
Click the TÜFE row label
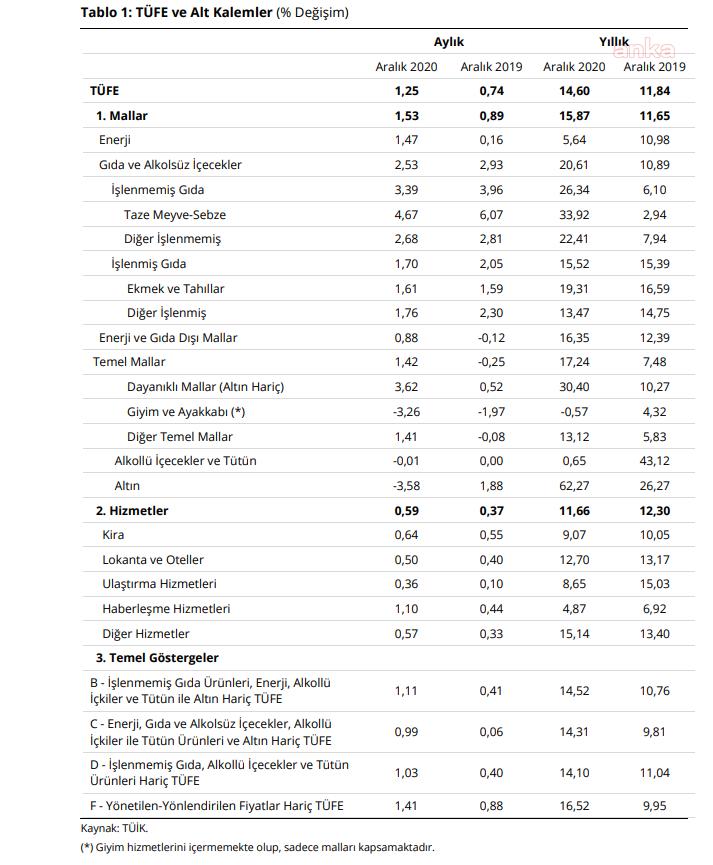click(105, 90)
